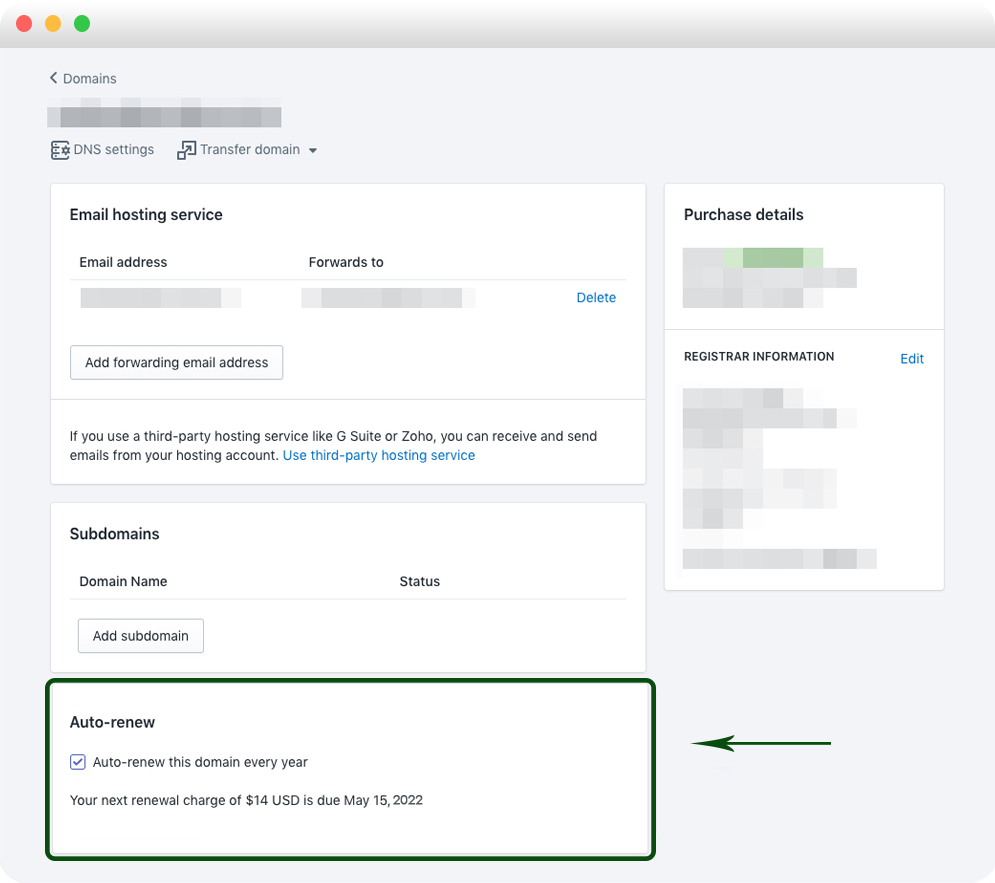
Task: Click the Add forwarding email address button
Action: (x=176, y=362)
